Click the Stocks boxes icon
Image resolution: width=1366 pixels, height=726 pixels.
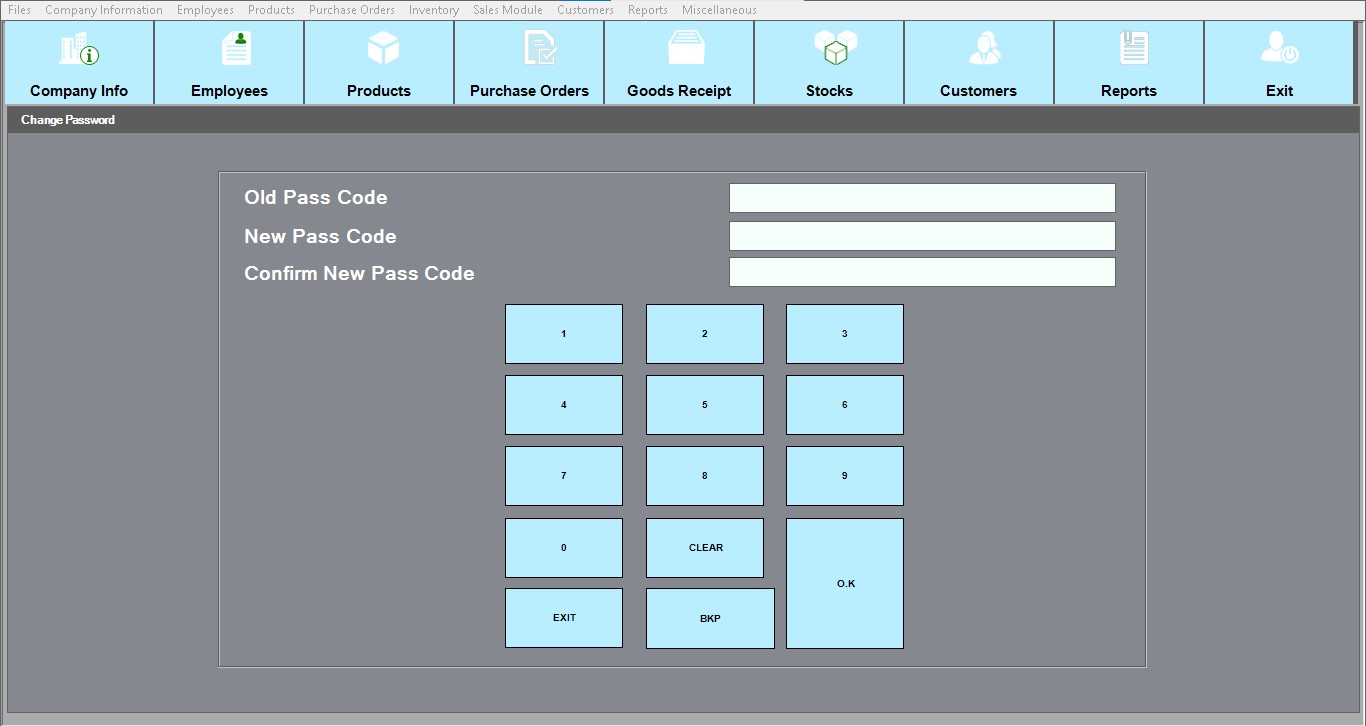[835, 48]
